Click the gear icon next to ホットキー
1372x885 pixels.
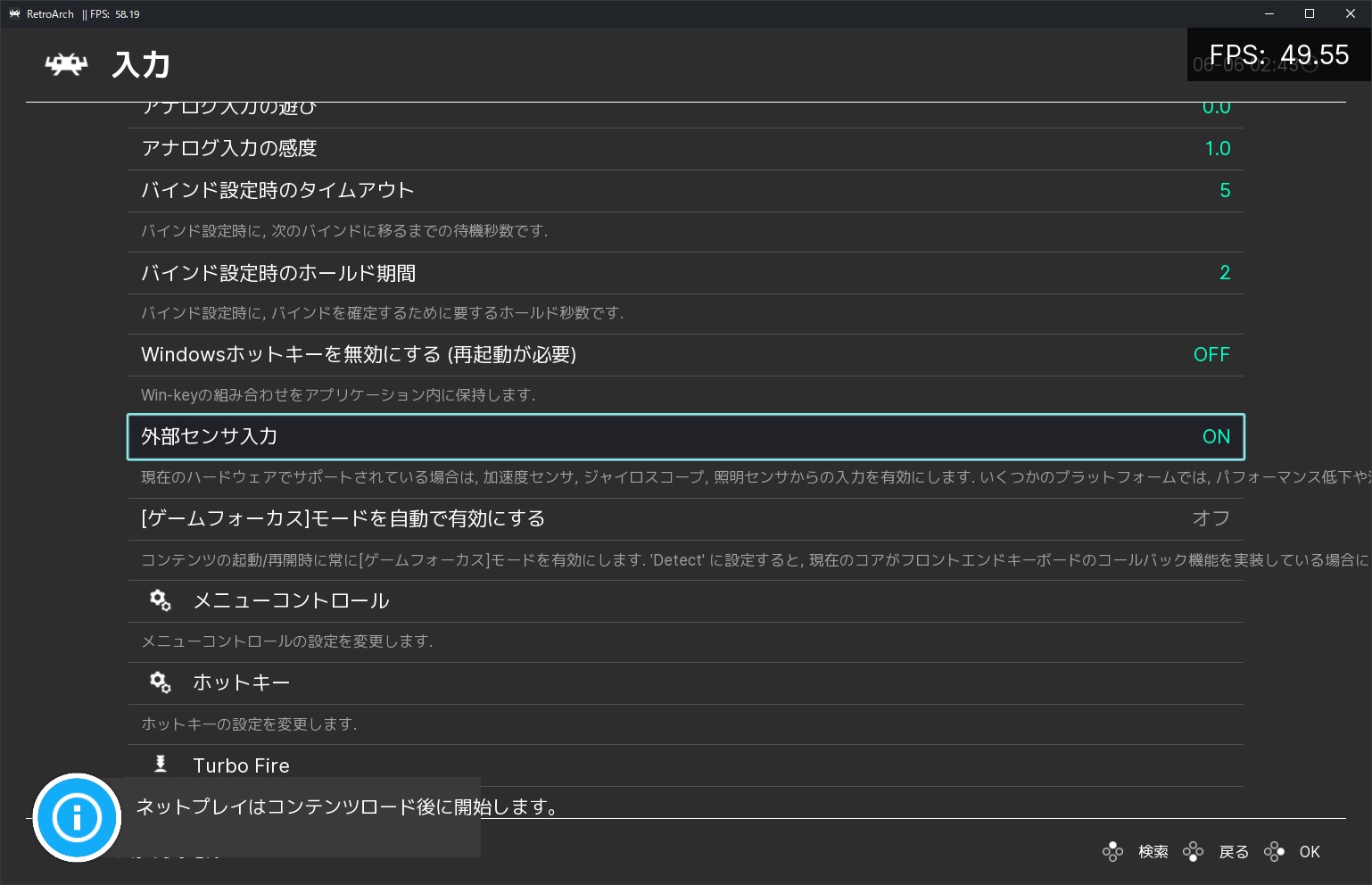pos(161,682)
